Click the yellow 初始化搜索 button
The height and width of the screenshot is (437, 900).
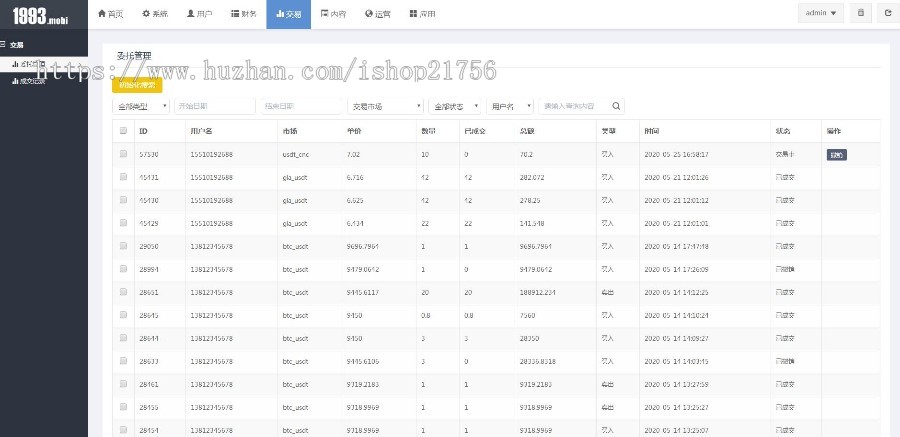pyautogui.click(x=137, y=85)
